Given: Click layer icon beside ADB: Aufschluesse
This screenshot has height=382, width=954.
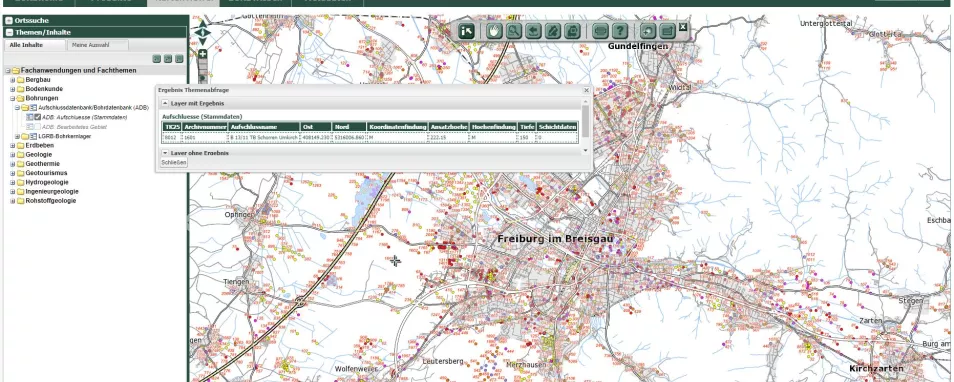Looking at the screenshot, I should click(x=30, y=117).
